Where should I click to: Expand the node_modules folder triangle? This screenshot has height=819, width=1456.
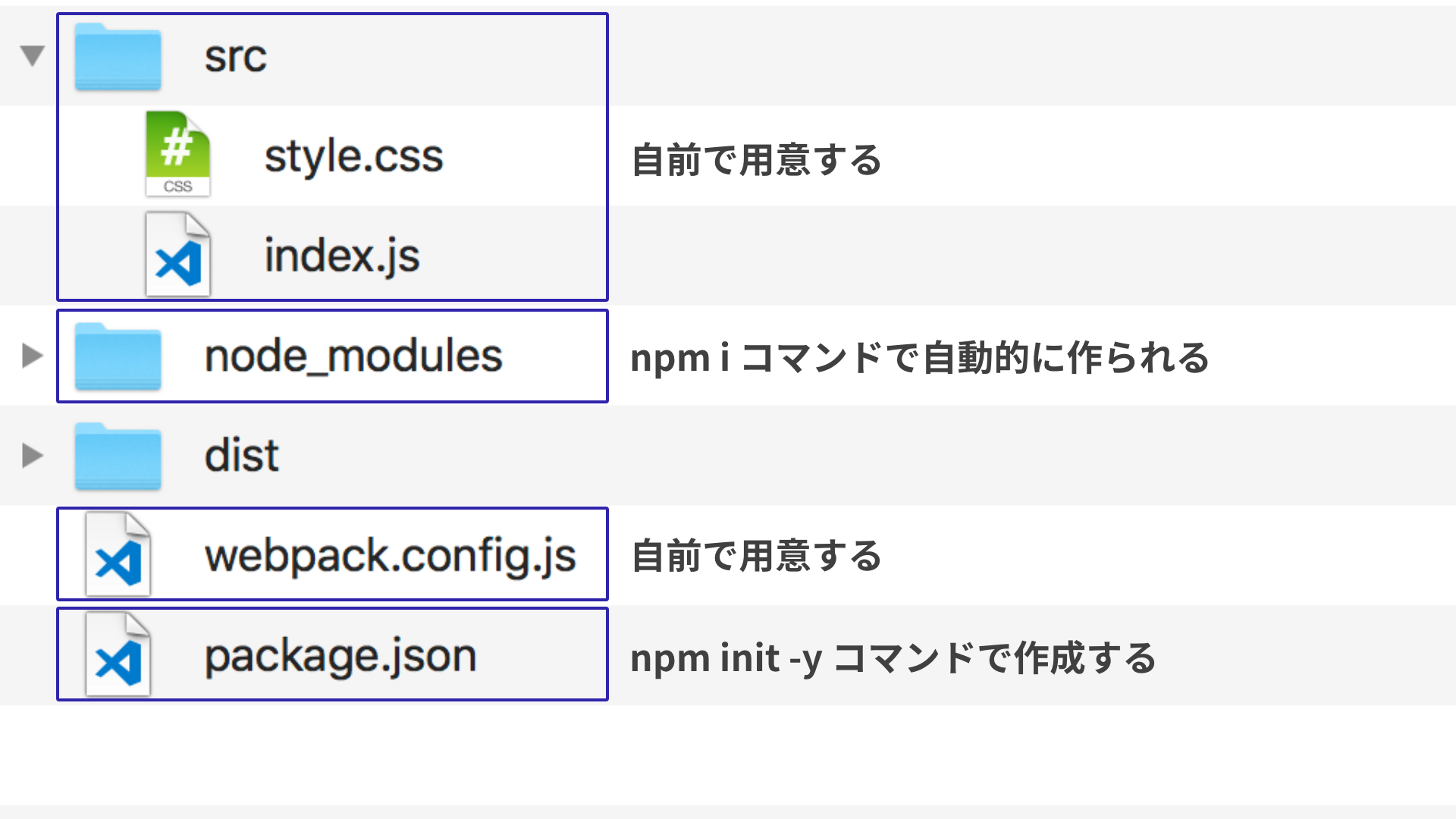click(x=32, y=355)
